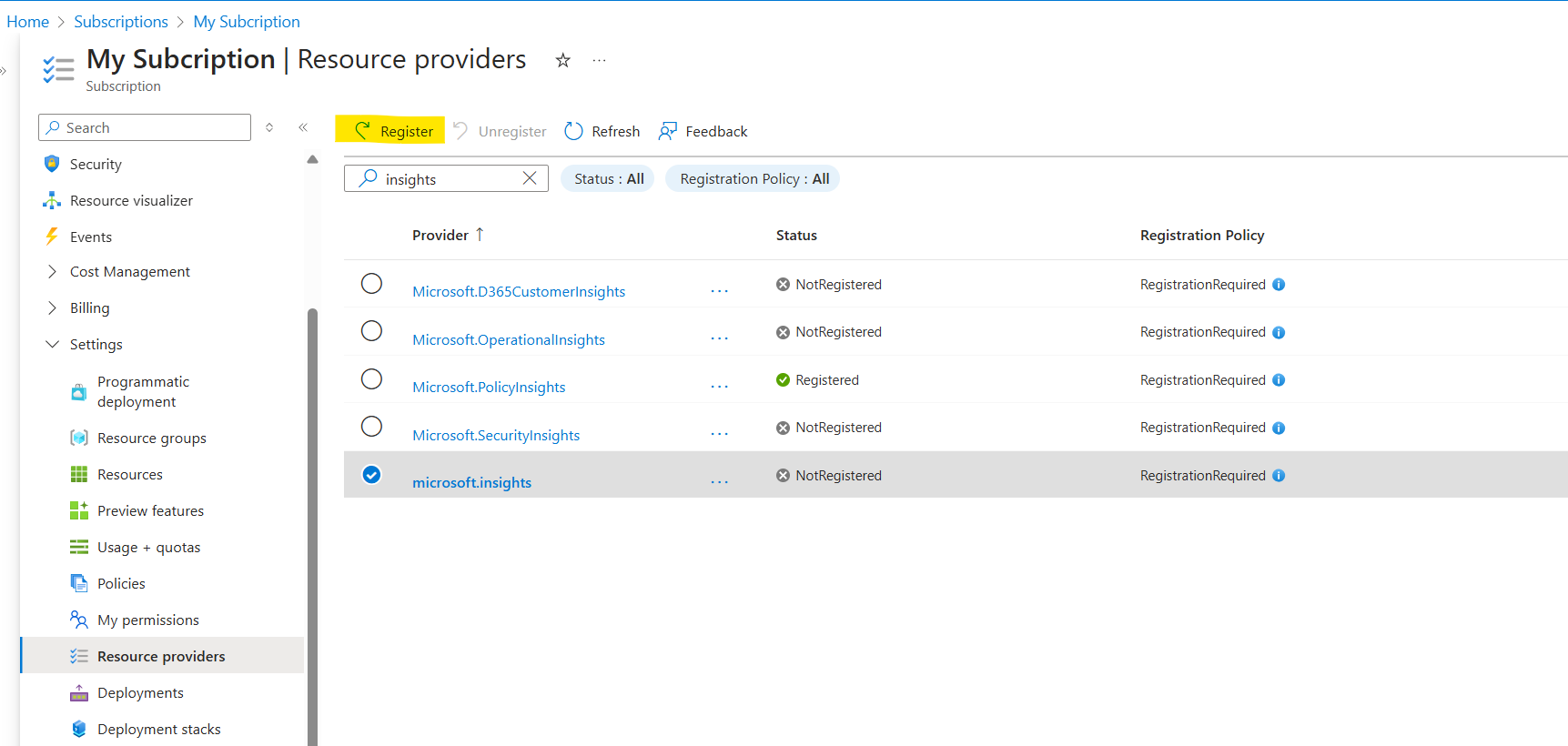Viewport: 1568px width, 746px height.
Task: Click Registered status of Microsoft.PolicyInsights
Action: tap(817, 379)
